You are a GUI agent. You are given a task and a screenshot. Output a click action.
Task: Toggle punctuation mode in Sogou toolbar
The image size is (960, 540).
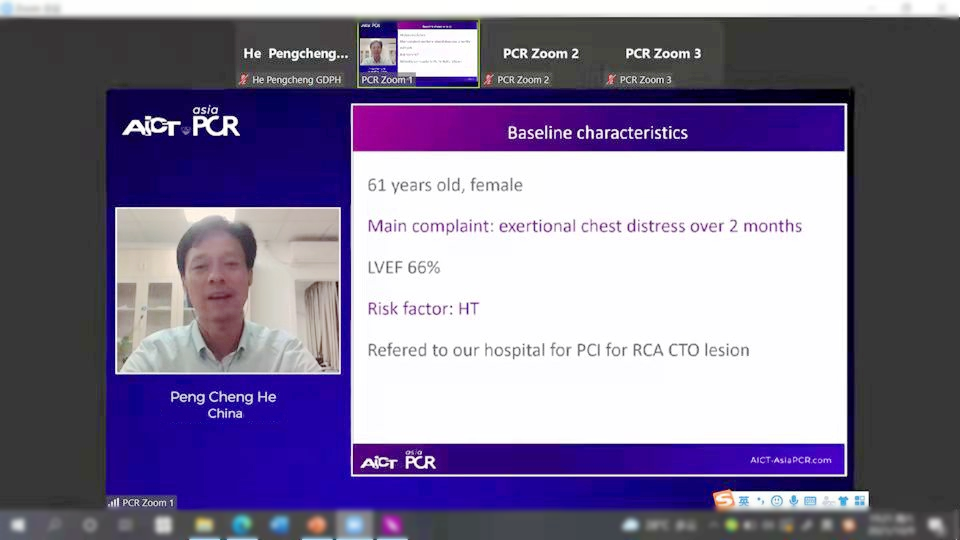coord(760,500)
